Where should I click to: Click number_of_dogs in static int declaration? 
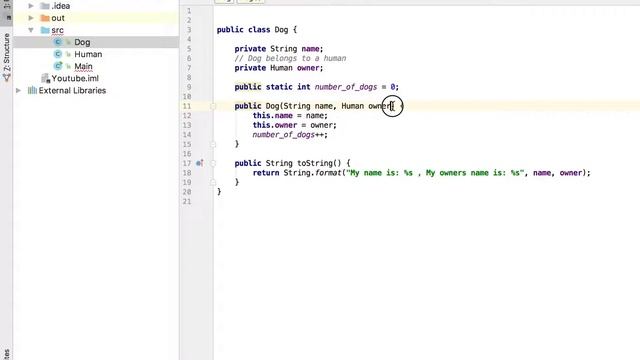pos(346,87)
